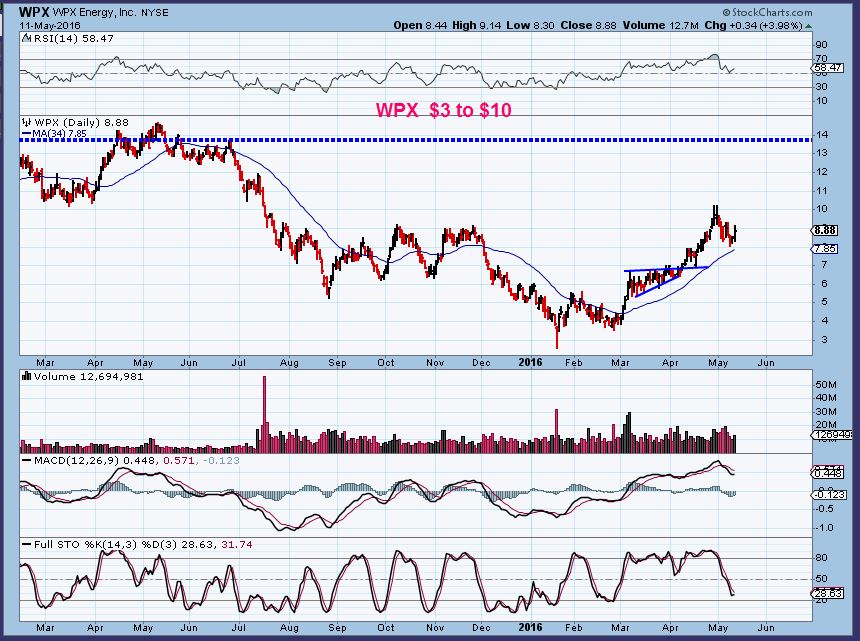Click the 'MA(34) 7.85' moving average legend text
The width and height of the screenshot is (860, 641).
click(59, 133)
